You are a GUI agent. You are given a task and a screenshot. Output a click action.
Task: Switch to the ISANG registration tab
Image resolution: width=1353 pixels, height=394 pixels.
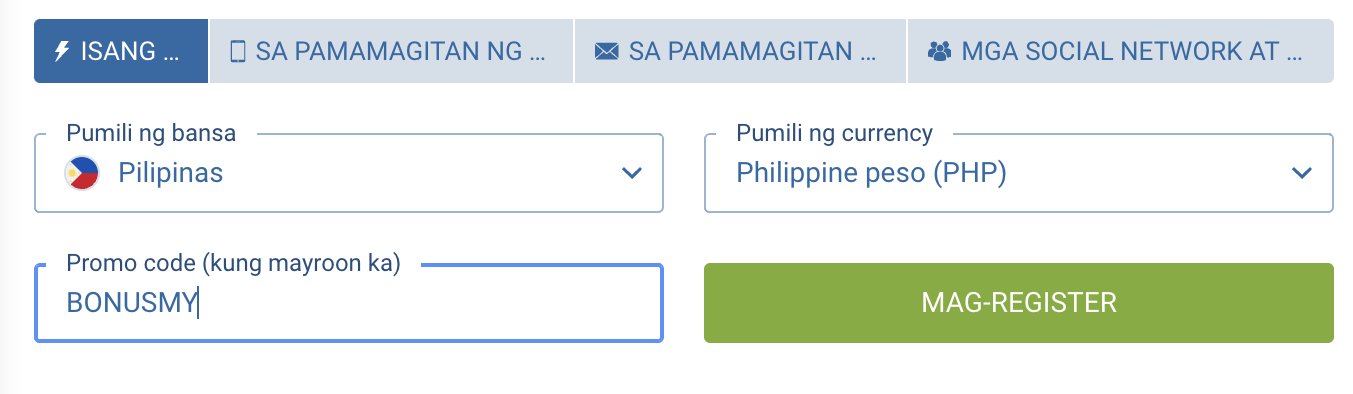(121, 51)
